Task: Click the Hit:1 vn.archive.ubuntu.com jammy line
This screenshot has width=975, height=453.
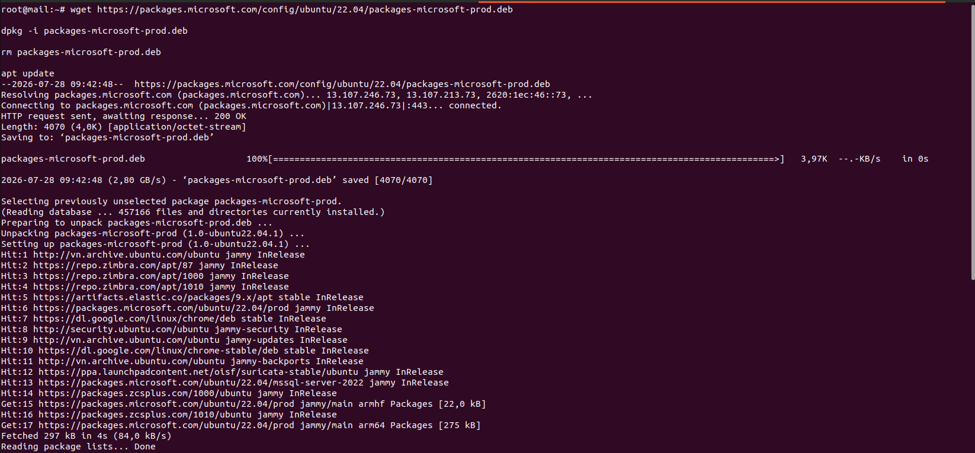Action: pos(153,255)
